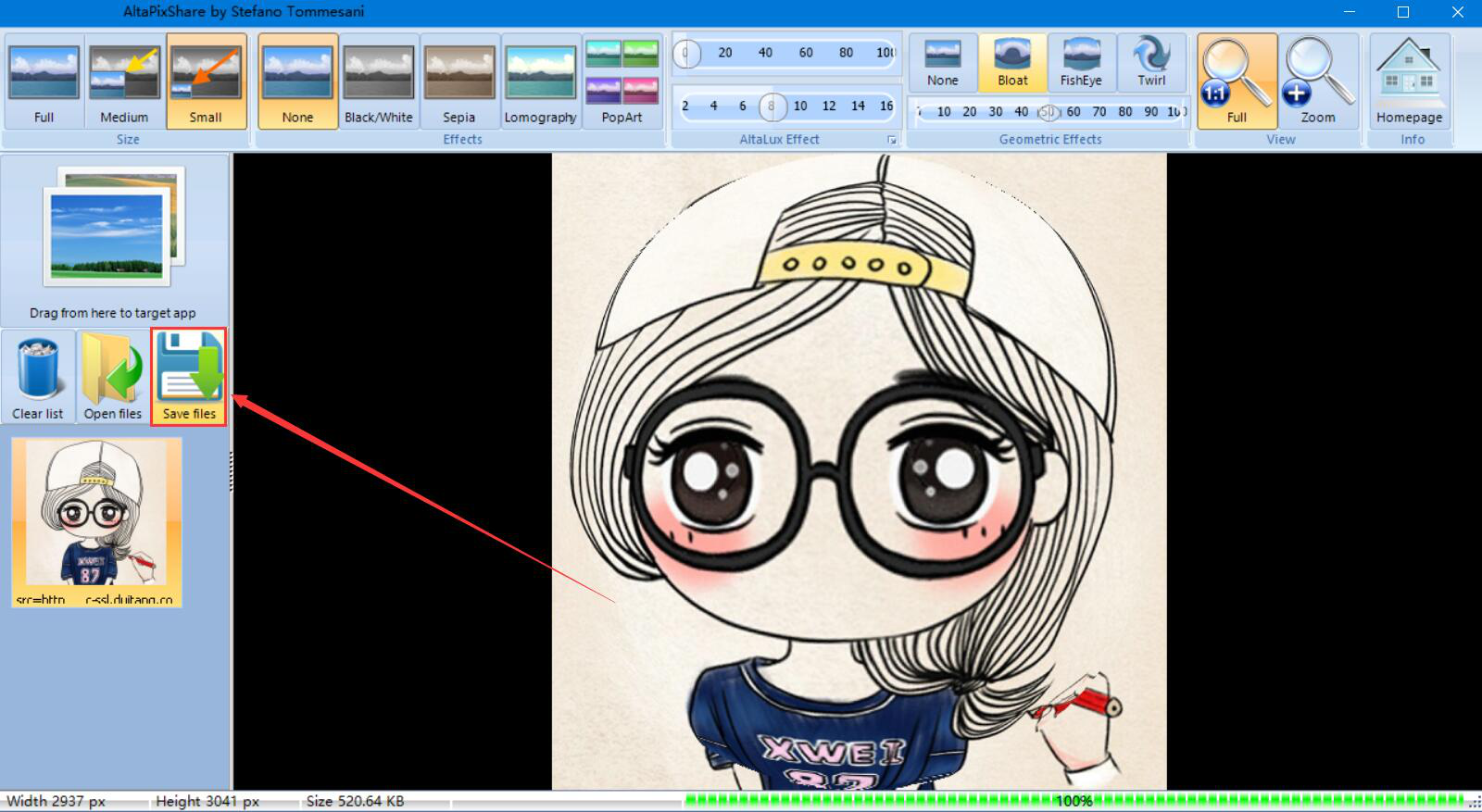1482x812 pixels.
Task: Click the main image preview
Action: point(859,471)
